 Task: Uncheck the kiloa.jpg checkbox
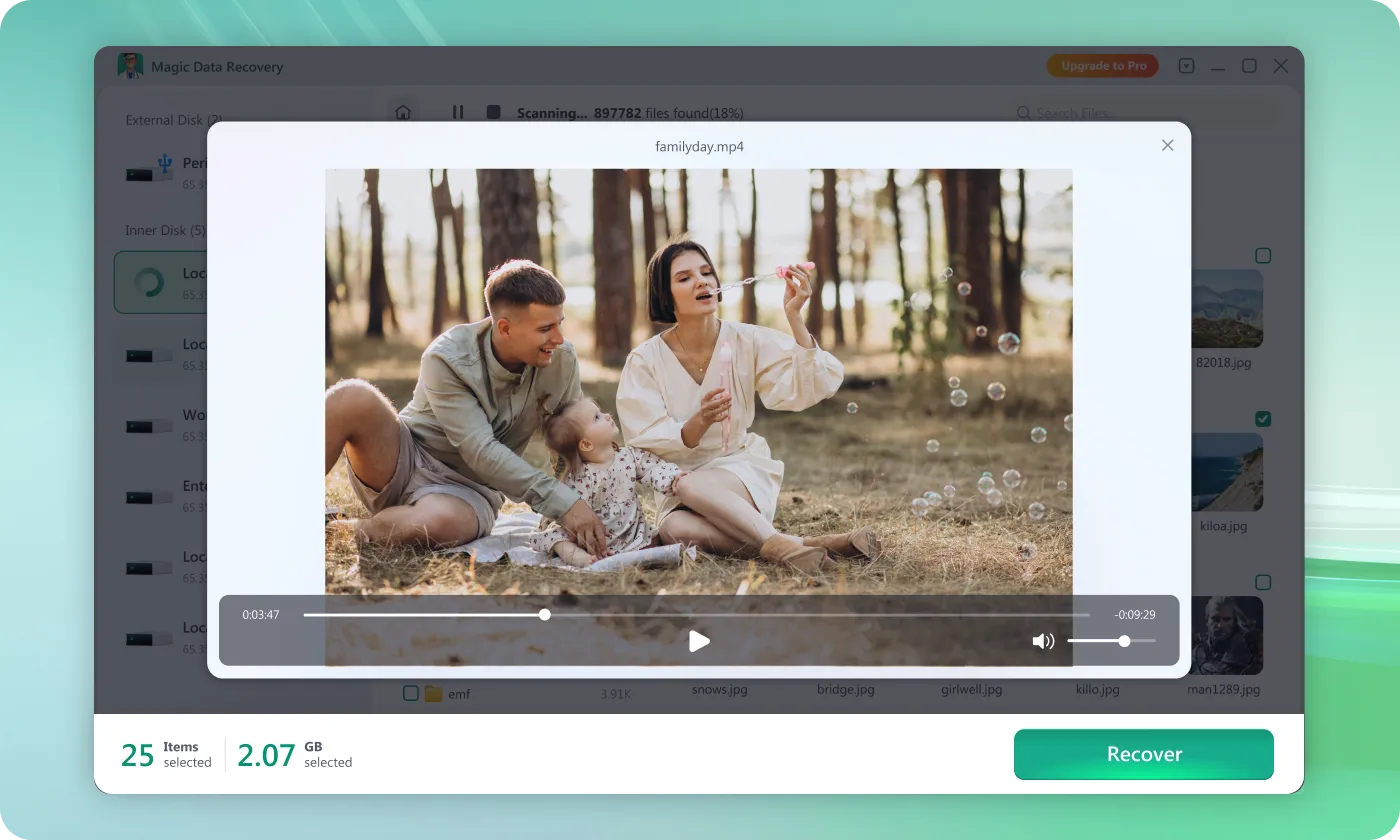coord(1263,419)
